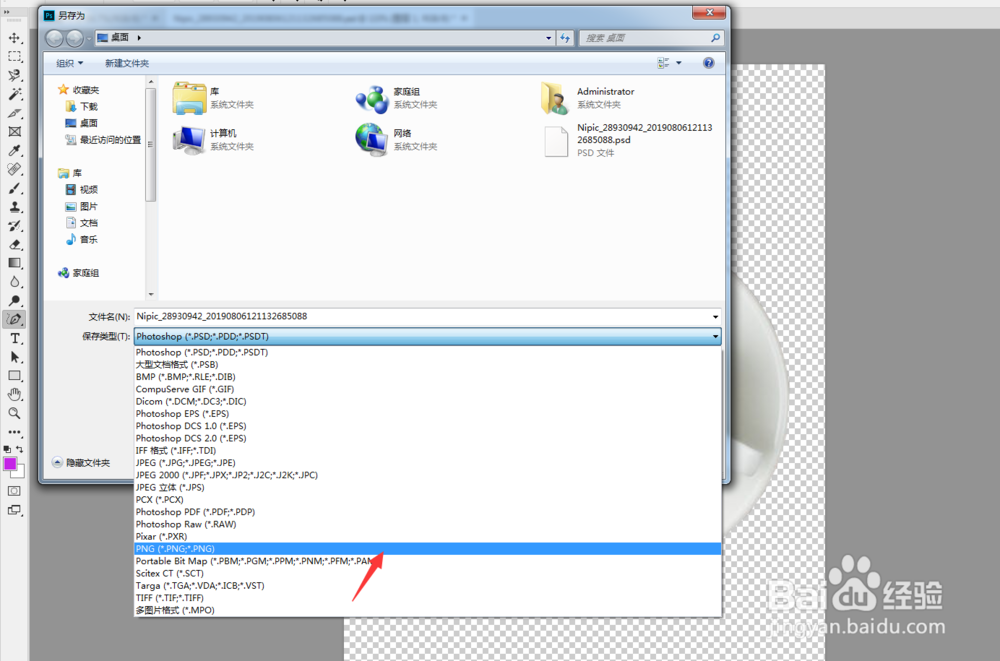Swap foreground and background colors
This screenshot has width=1000, height=661.
pos(20,449)
